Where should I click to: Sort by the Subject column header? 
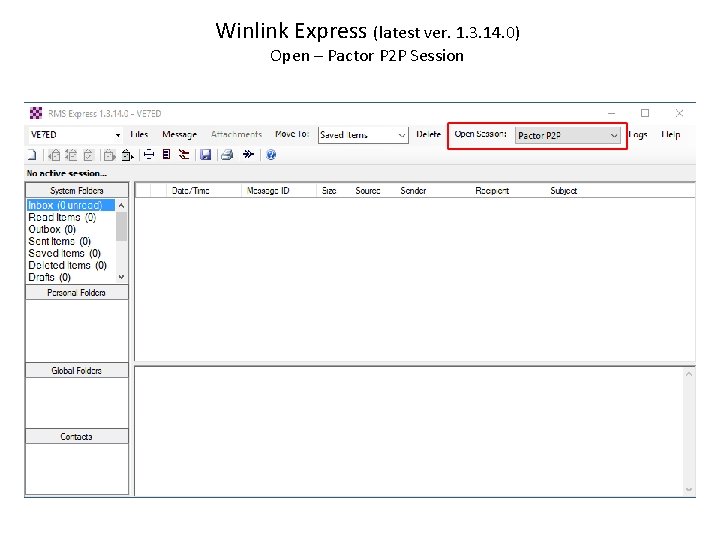point(564,191)
